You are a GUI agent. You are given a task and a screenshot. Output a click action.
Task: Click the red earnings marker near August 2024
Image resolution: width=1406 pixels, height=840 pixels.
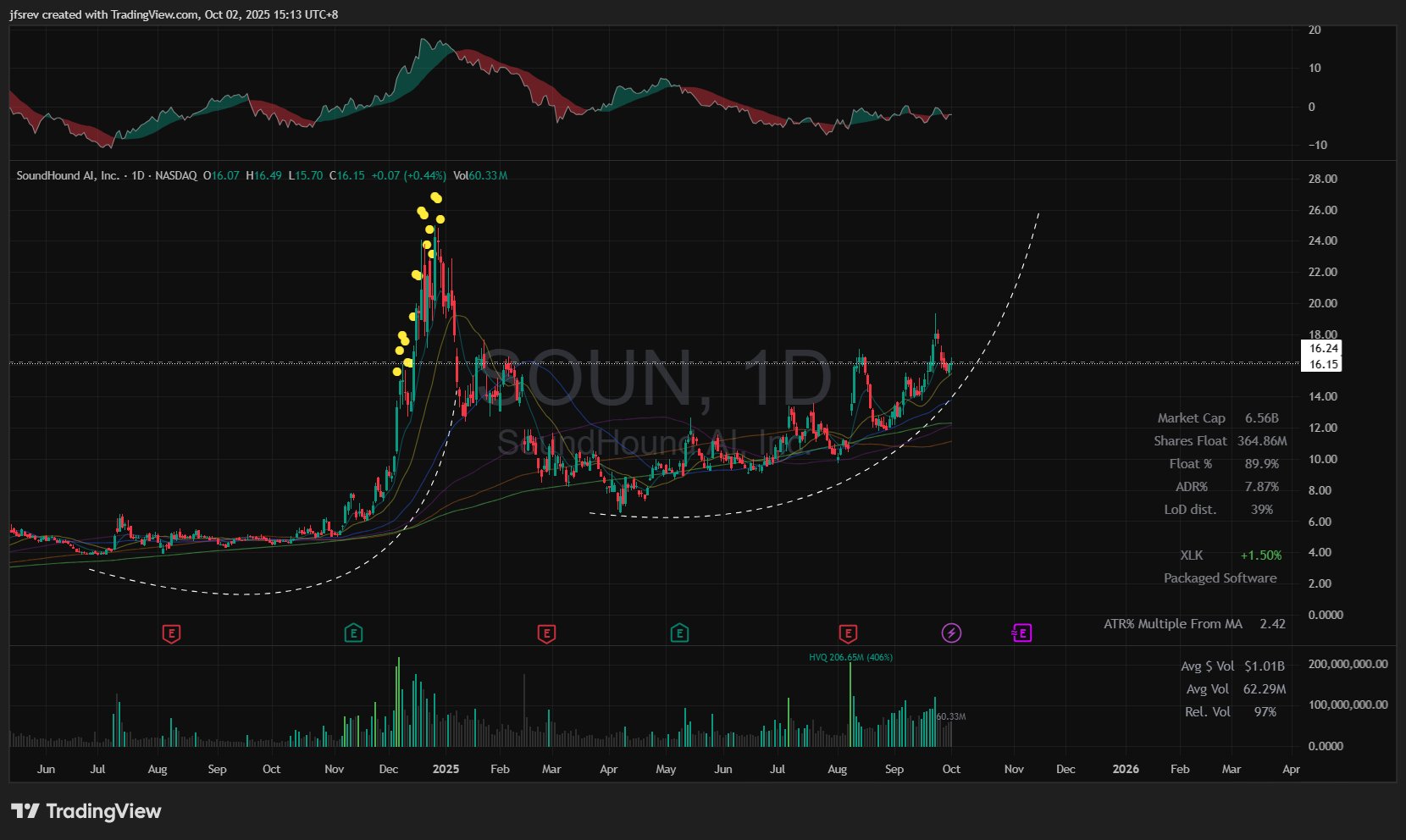[171, 633]
